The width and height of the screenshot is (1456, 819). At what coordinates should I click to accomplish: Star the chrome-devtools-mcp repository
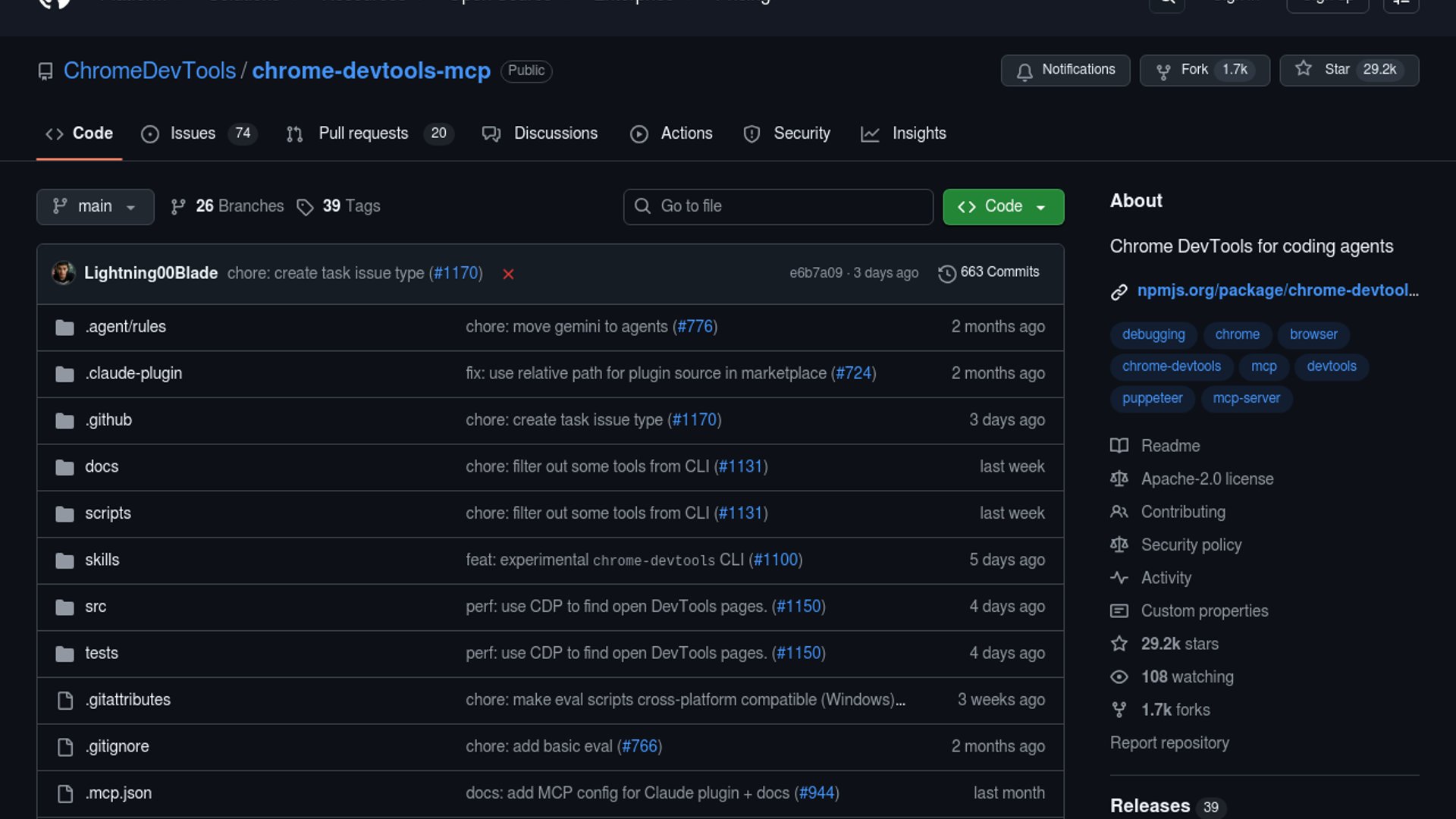point(1348,70)
